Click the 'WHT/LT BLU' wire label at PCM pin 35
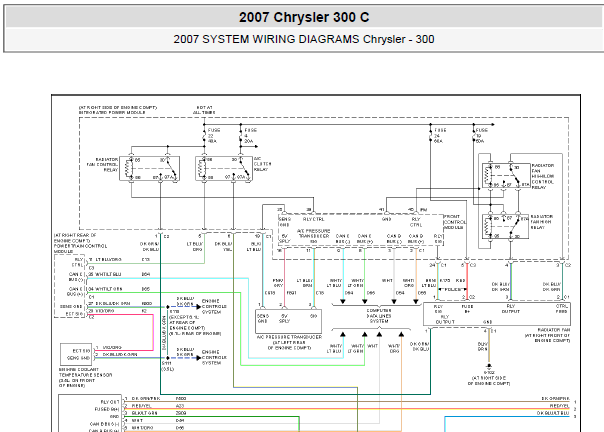Image resolution: width=604 pixels, height=432 pixels. 108,274
